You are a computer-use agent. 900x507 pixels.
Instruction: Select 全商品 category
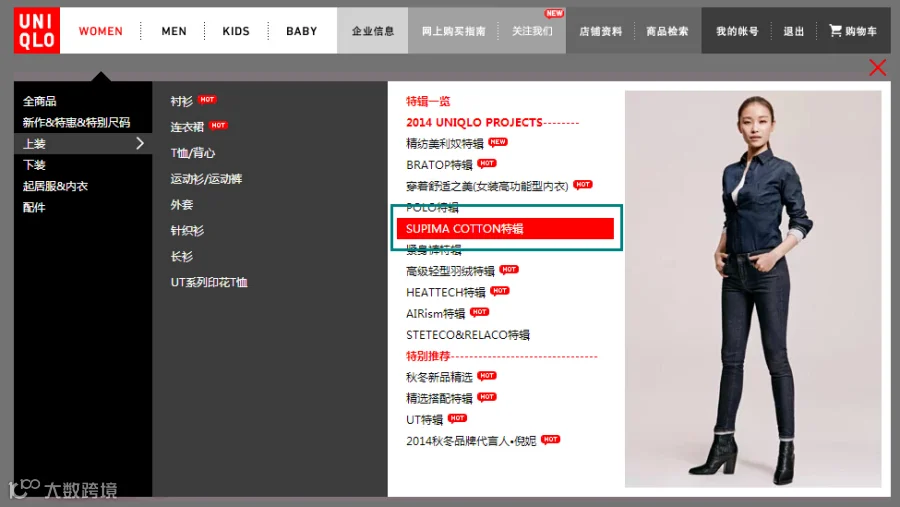pos(40,102)
